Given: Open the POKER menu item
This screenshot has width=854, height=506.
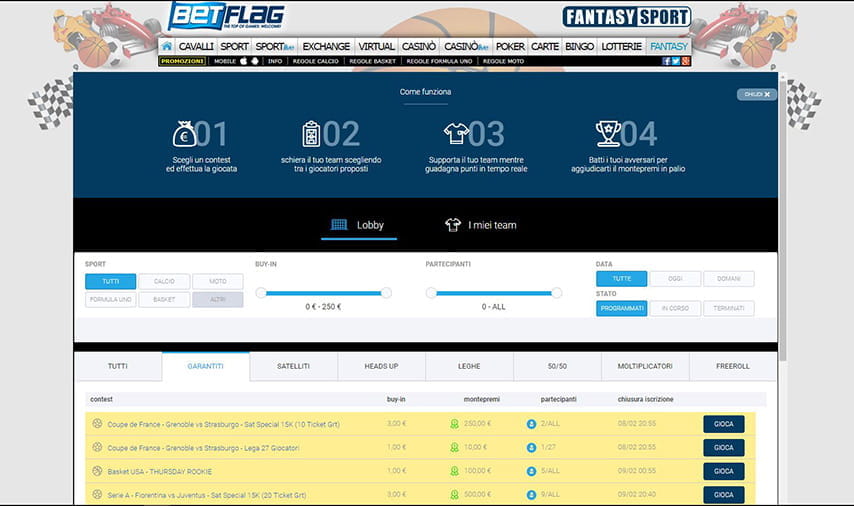Looking at the screenshot, I should (x=510, y=46).
